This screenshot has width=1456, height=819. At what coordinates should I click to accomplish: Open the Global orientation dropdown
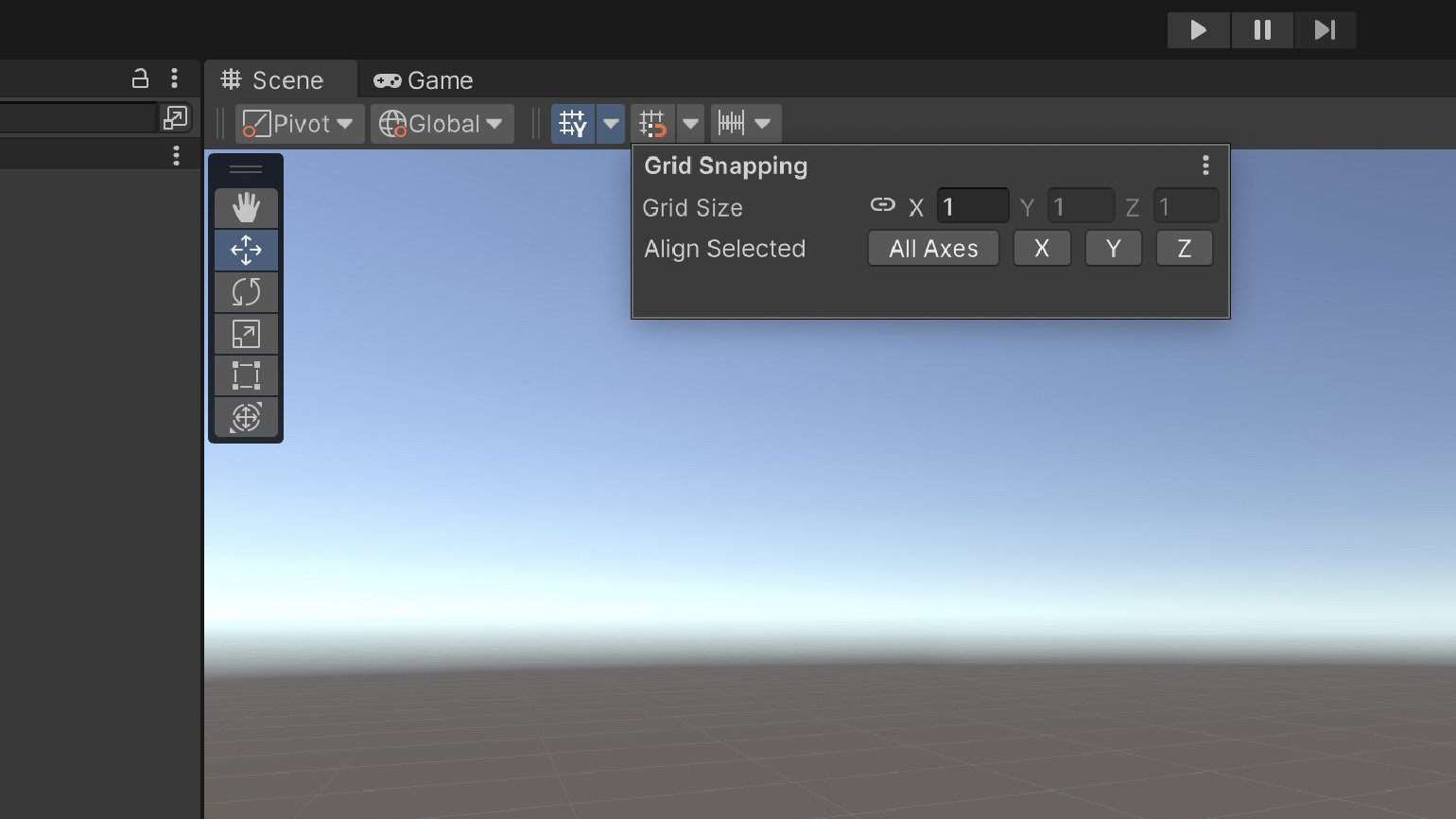[442, 124]
